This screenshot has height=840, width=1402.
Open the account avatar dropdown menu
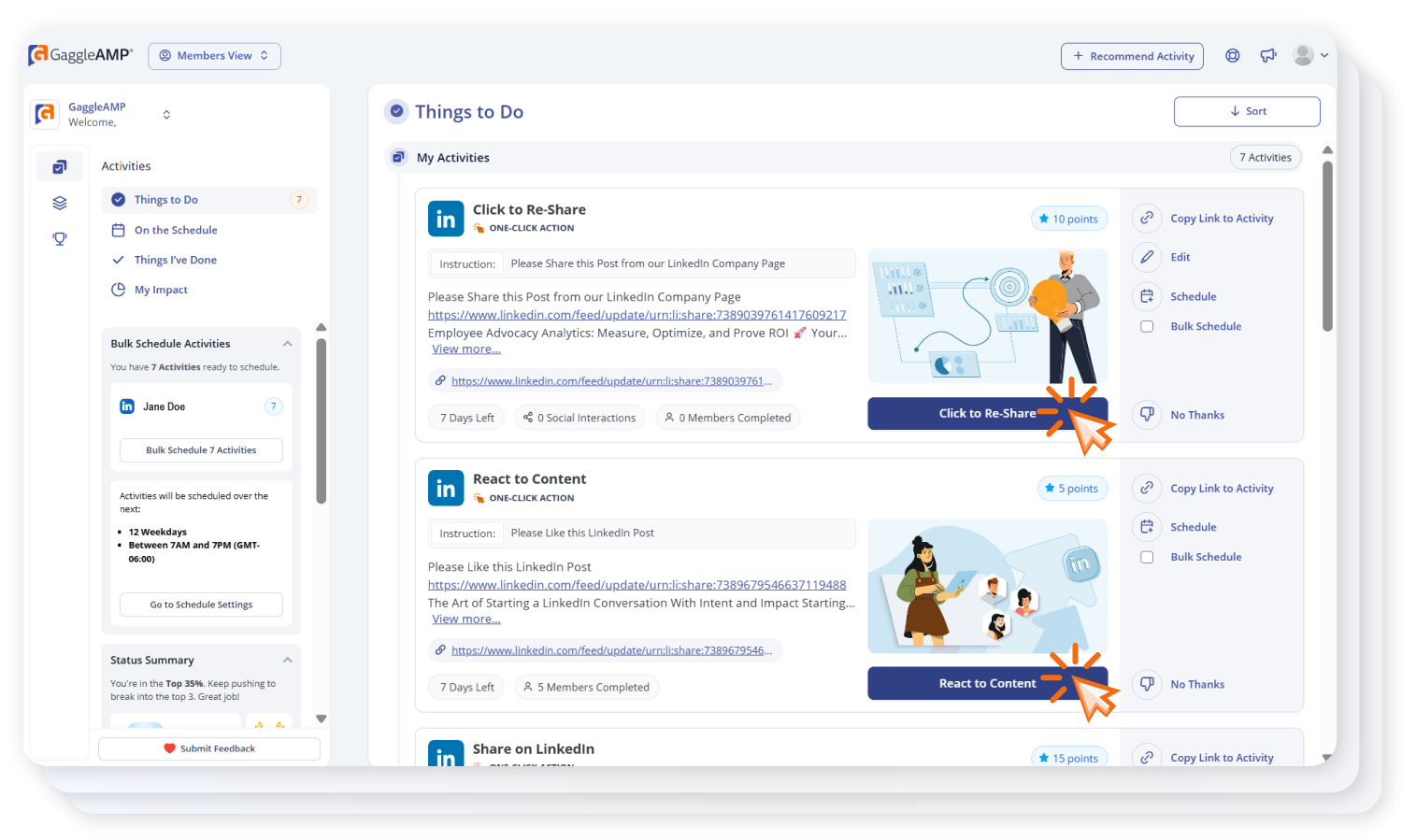[1309, 55]
